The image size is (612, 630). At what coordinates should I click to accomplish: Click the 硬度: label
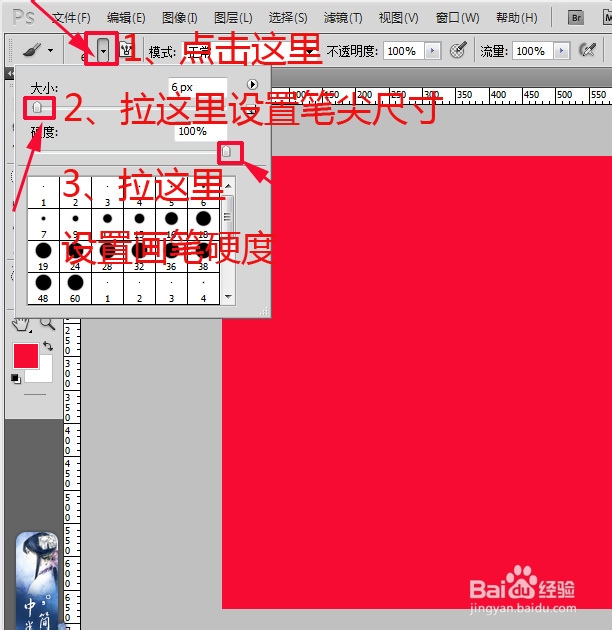[x=44, y=132]
